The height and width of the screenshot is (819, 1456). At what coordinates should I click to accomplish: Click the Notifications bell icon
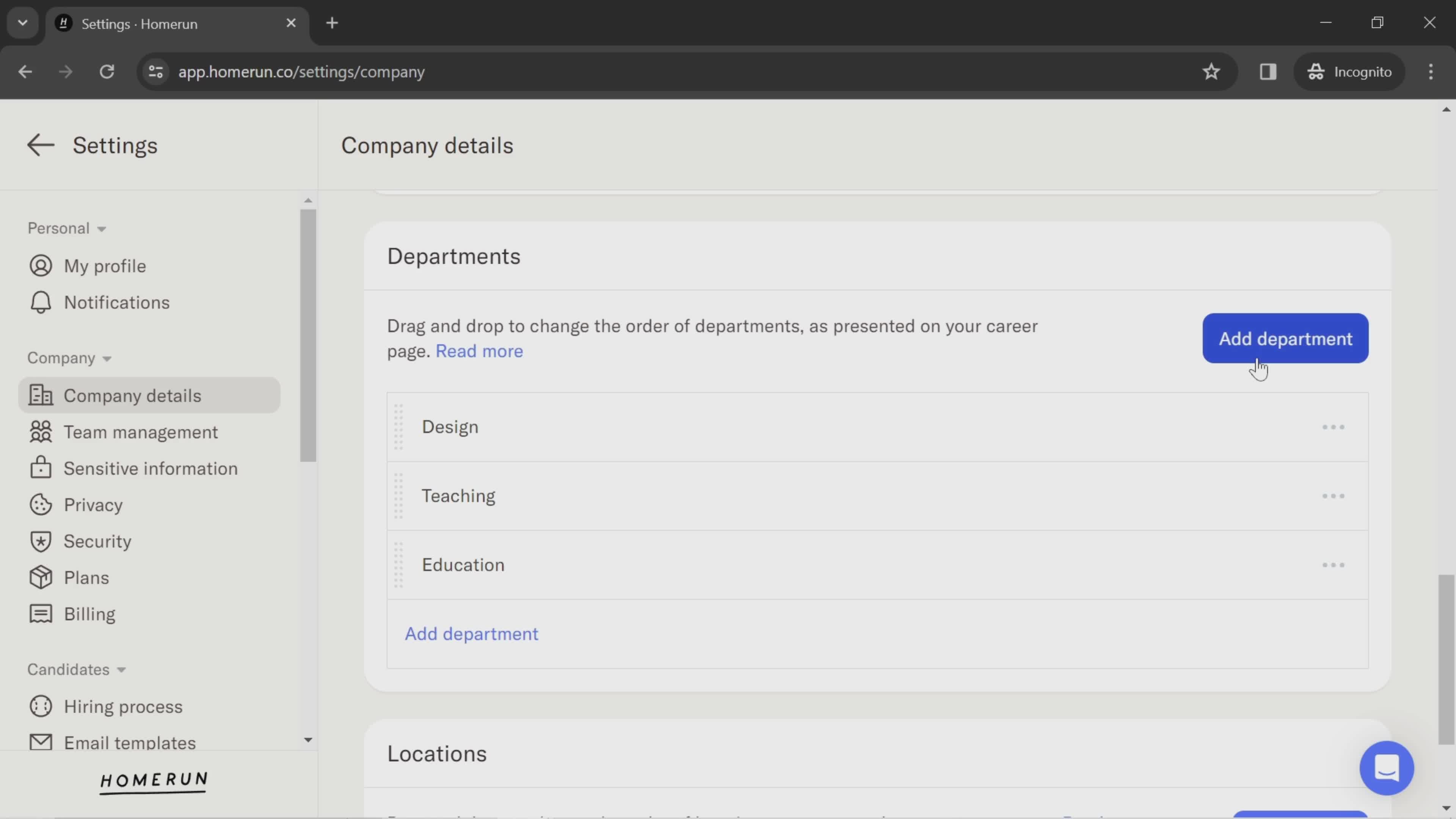tap(41, 303)
